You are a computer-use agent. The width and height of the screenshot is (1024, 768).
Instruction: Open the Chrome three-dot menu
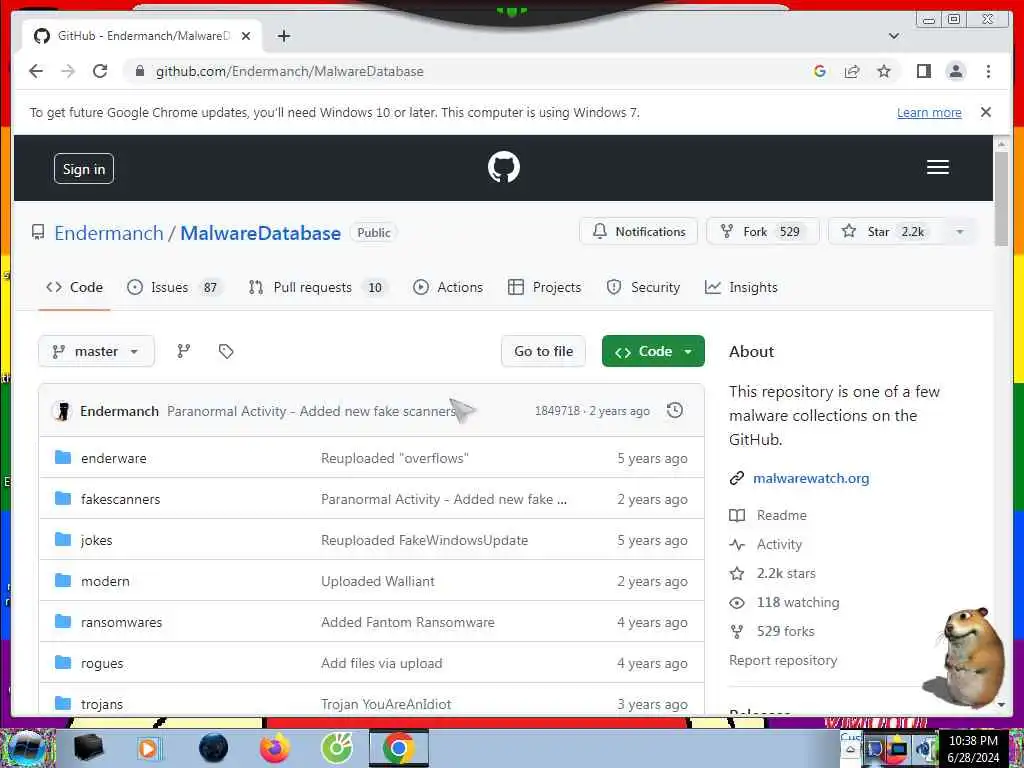988,71
